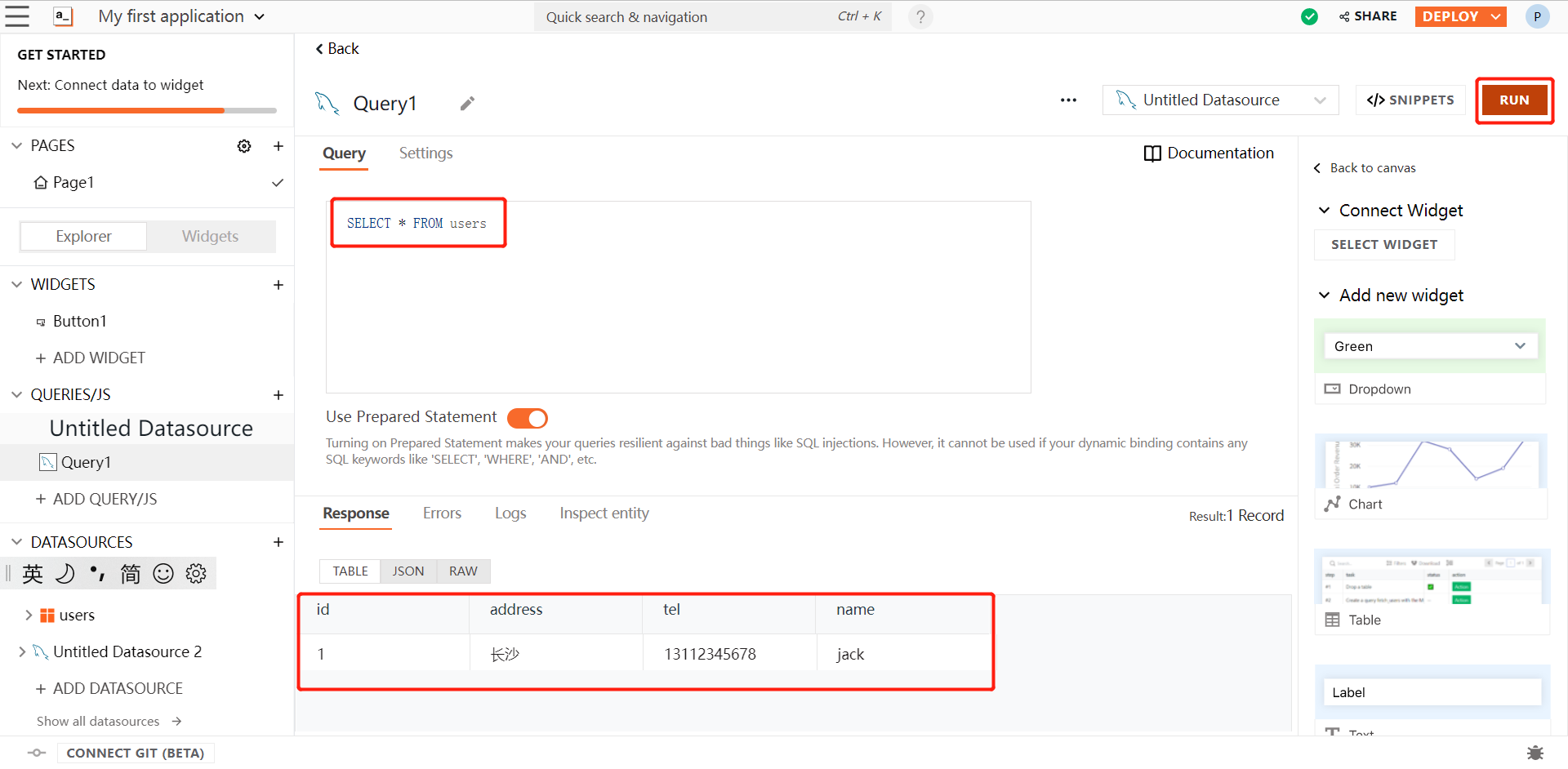Run the query with RUN button
Image resolution: width=1568 pixels, height=769 pixels.
(x=1514, y=100)
